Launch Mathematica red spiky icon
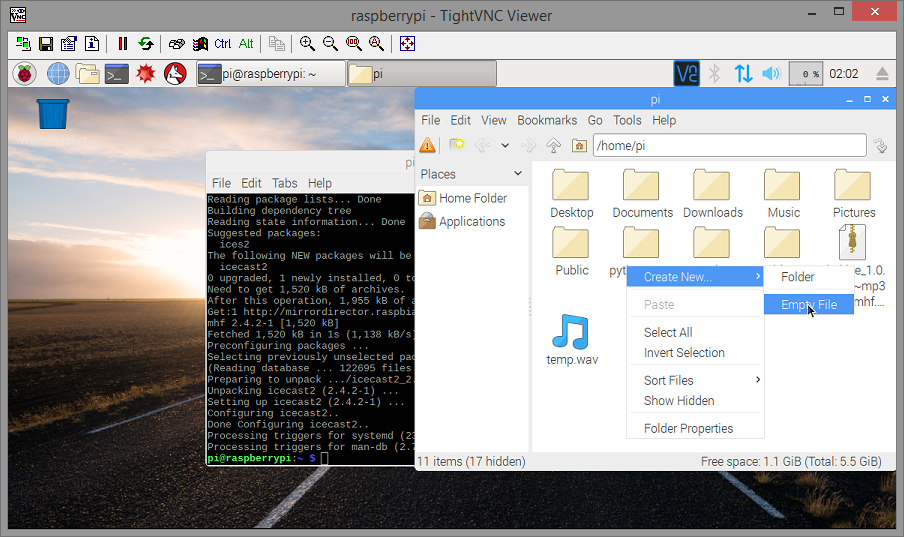 (146, 74)
